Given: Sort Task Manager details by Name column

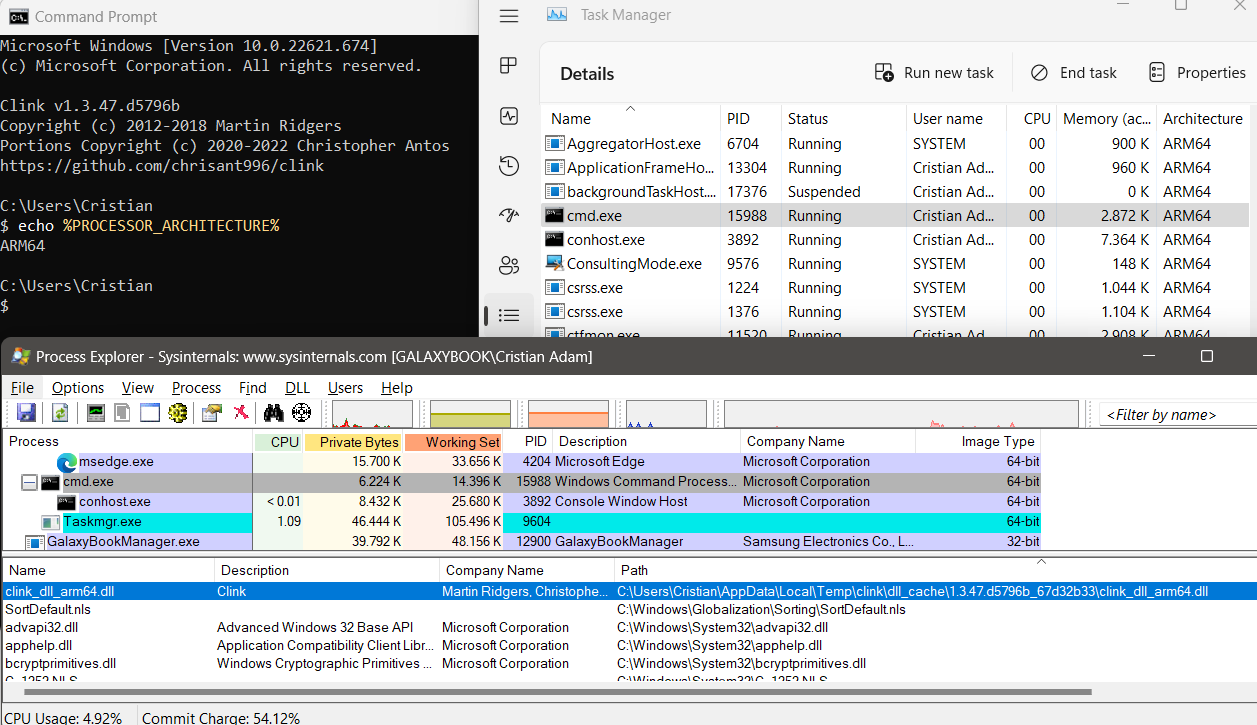Looking at the screenshot, I should (x=630, y=118).
